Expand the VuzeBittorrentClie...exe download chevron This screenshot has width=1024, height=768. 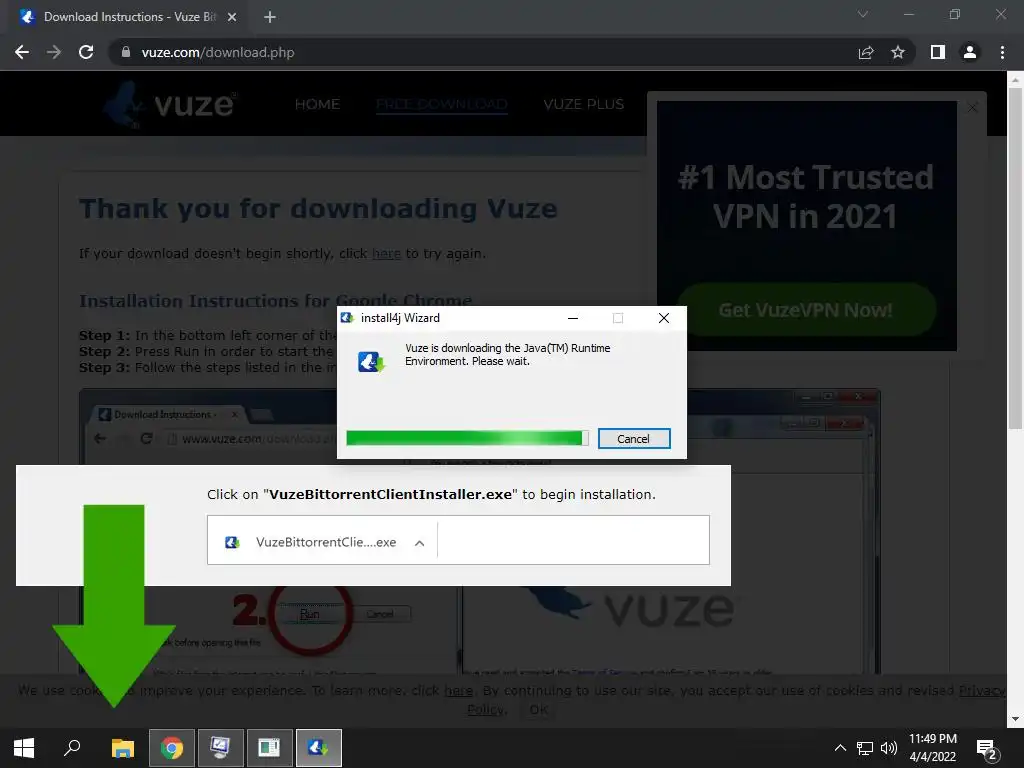pos(420,543)
